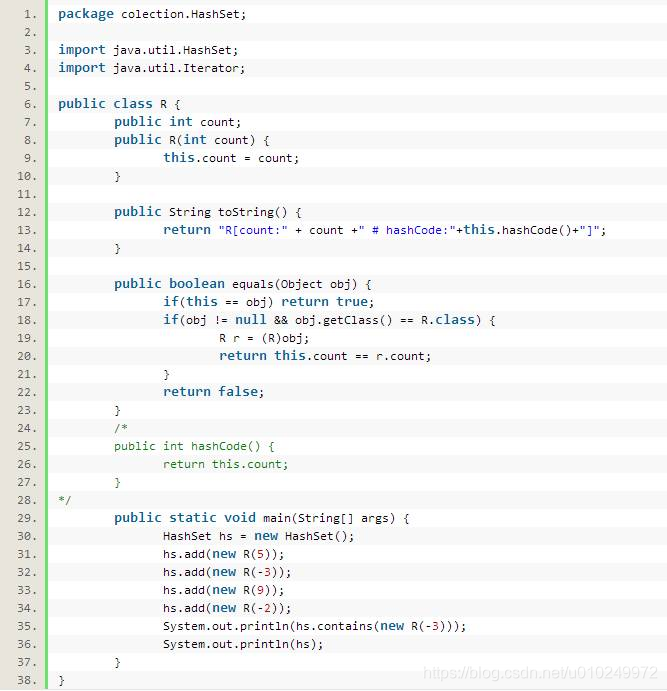Click line number 35 in gutter

tap(27, 626)
